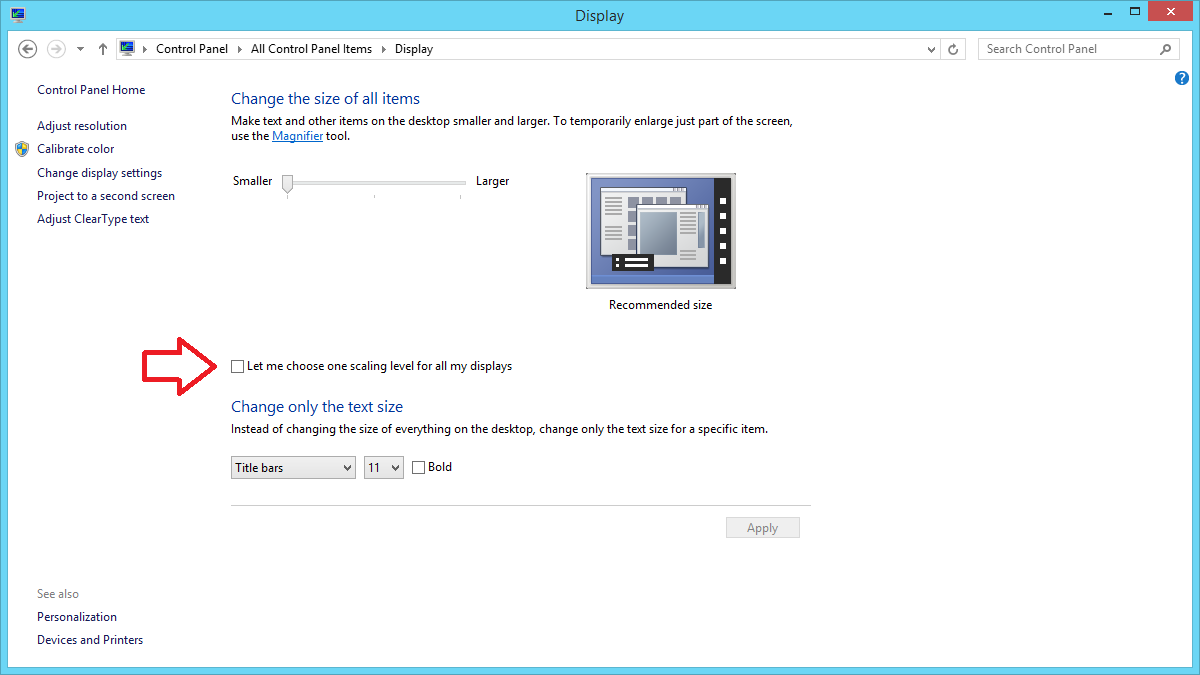Click the Forward navigation arrow
Image resolution: width=1200 pixels, height=675 pixels.
[x=56, y=49]
